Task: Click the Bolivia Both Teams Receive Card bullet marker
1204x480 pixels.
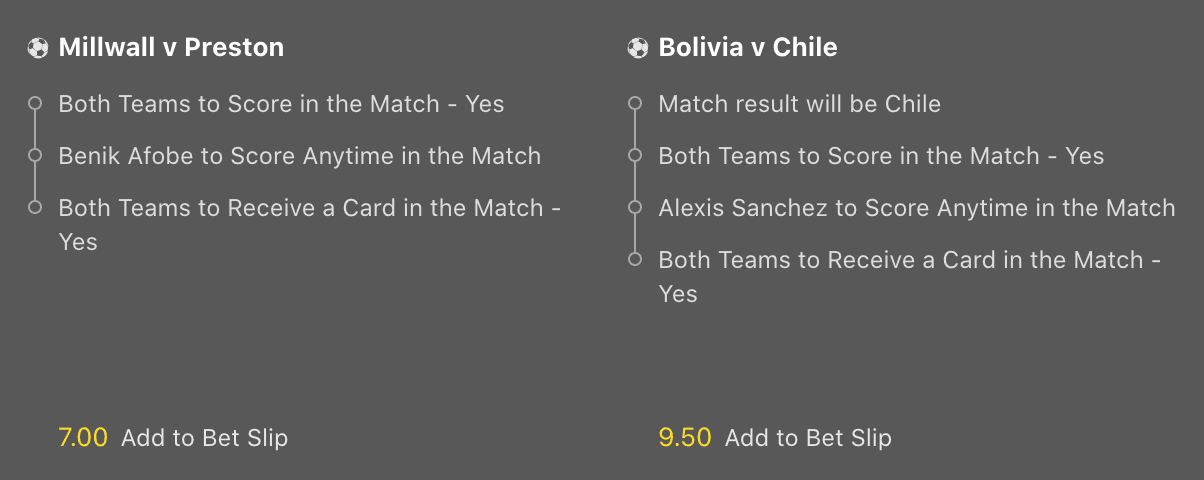Action: click(x=635, y=259)
